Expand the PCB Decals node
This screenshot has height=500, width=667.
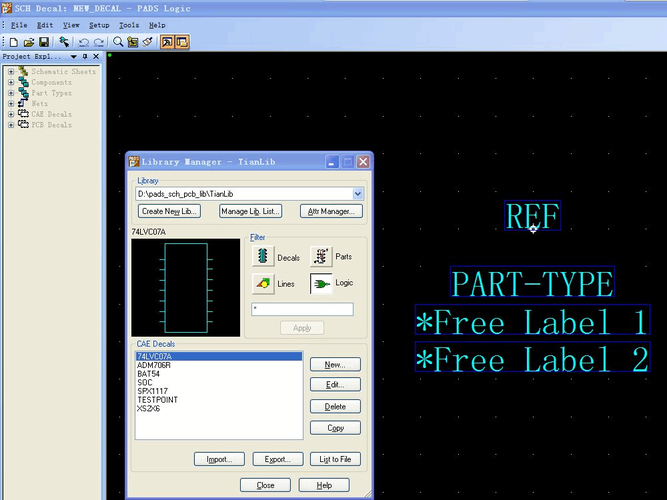tap(11, 125)
